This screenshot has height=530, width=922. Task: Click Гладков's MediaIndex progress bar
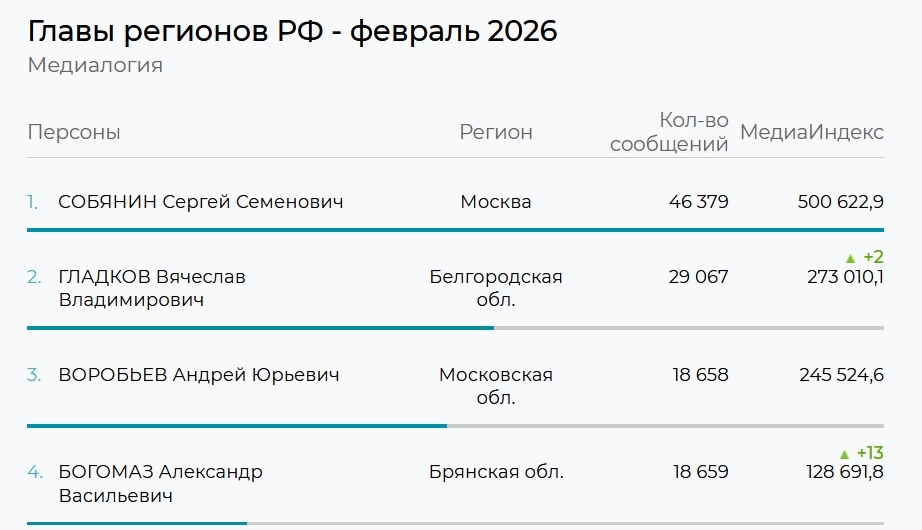[261, 327]
